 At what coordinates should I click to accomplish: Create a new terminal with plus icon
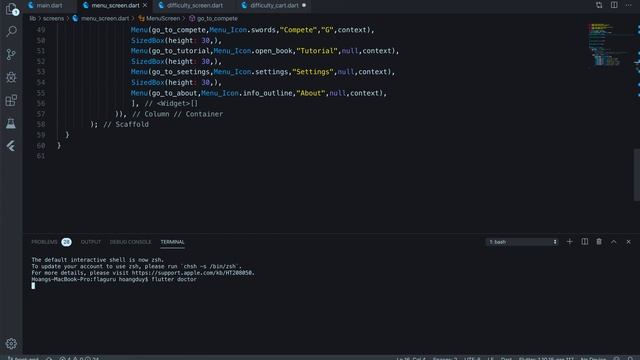569,242
